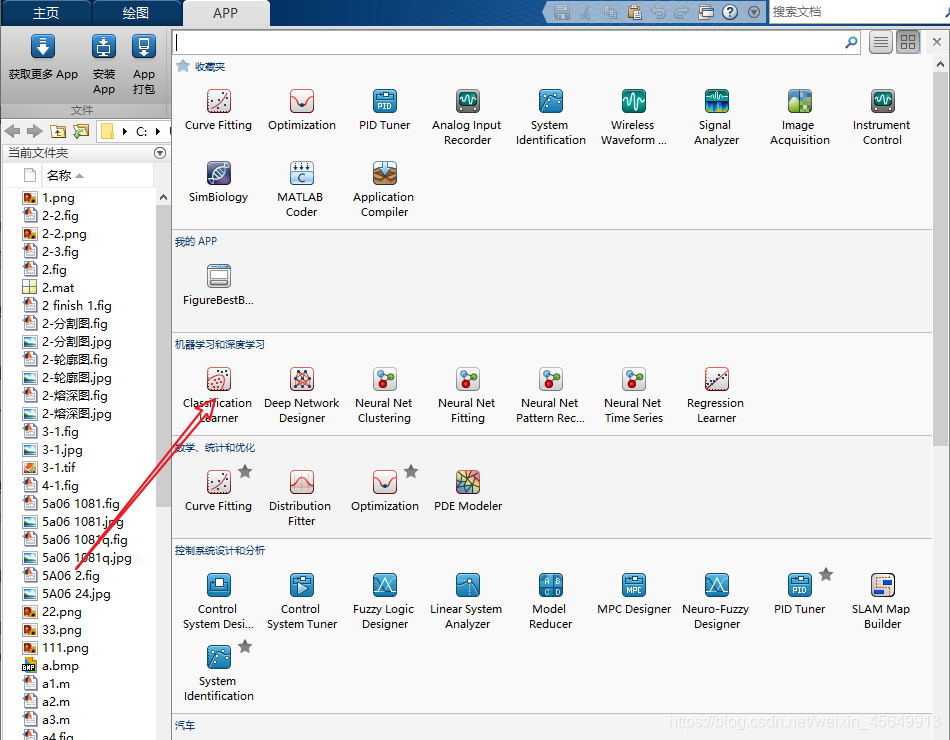Select file a.bmp

coord(60,665)
